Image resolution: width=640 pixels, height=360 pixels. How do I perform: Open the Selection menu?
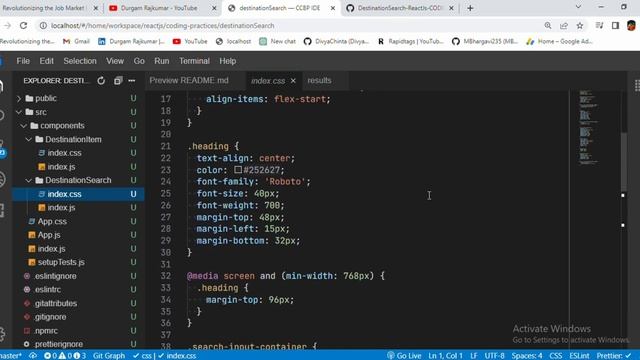tap(80, 61)
